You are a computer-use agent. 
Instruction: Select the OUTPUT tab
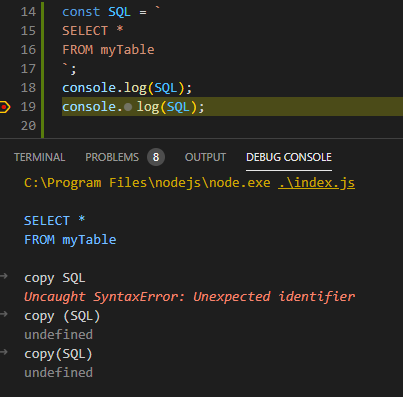pos(205,157)
